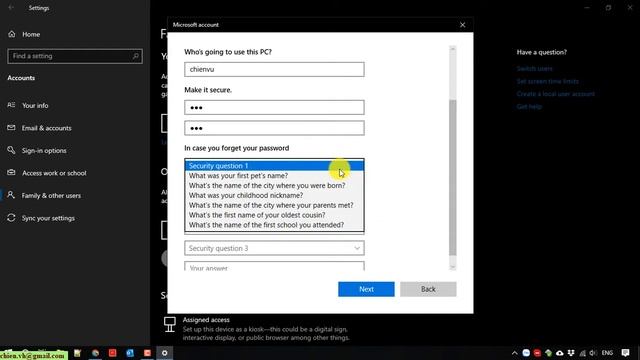Click the username field containing chienvu
The image size is (640, 360).
pyautogui.click(x=274, y=69)
